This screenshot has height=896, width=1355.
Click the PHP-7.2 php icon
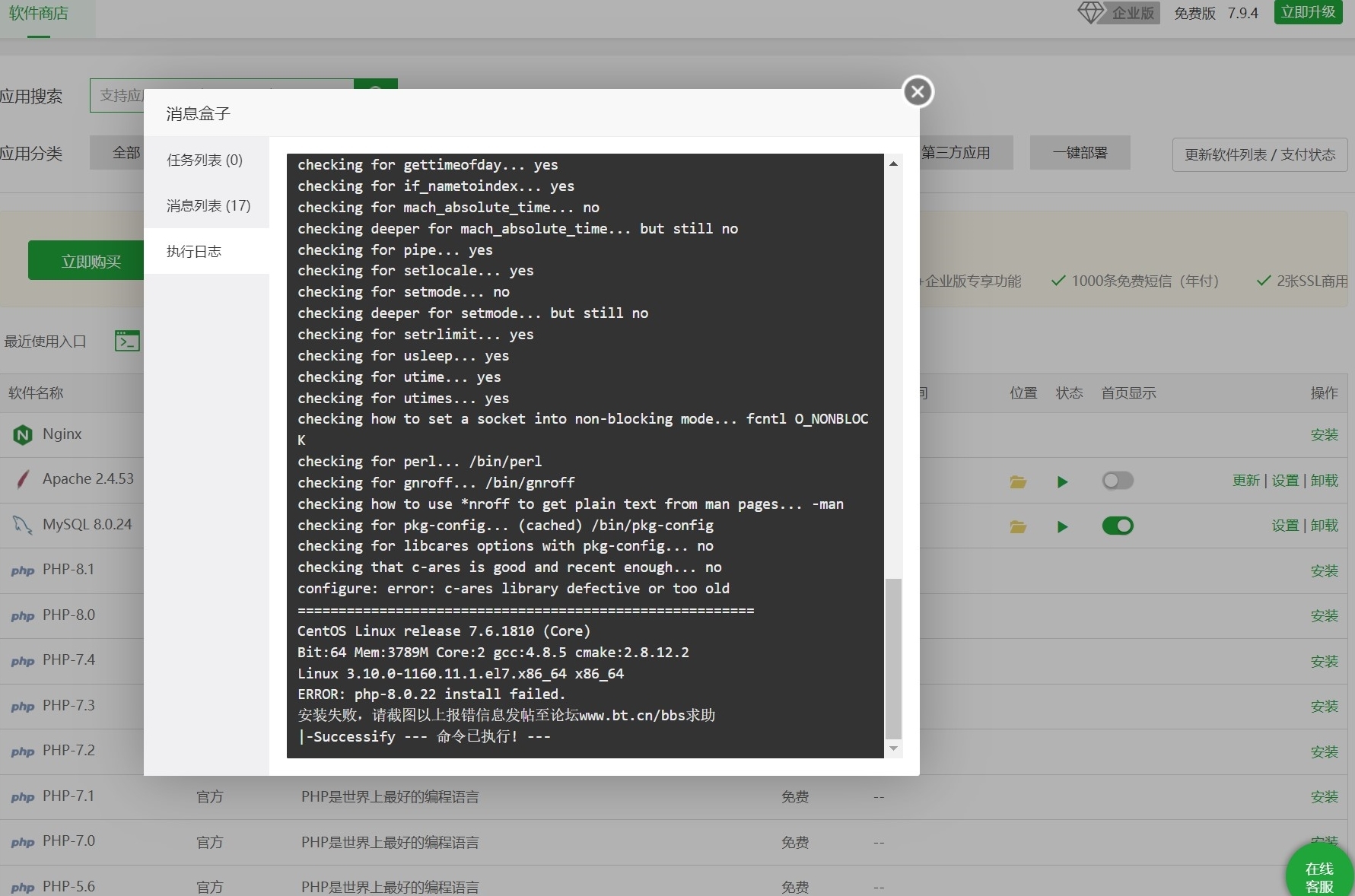click(x=23, y=751)
